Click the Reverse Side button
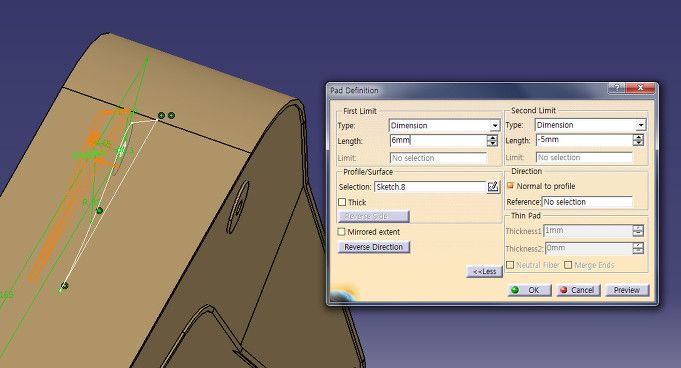Viewport: 681px width, 368px height. coord(374,216)
